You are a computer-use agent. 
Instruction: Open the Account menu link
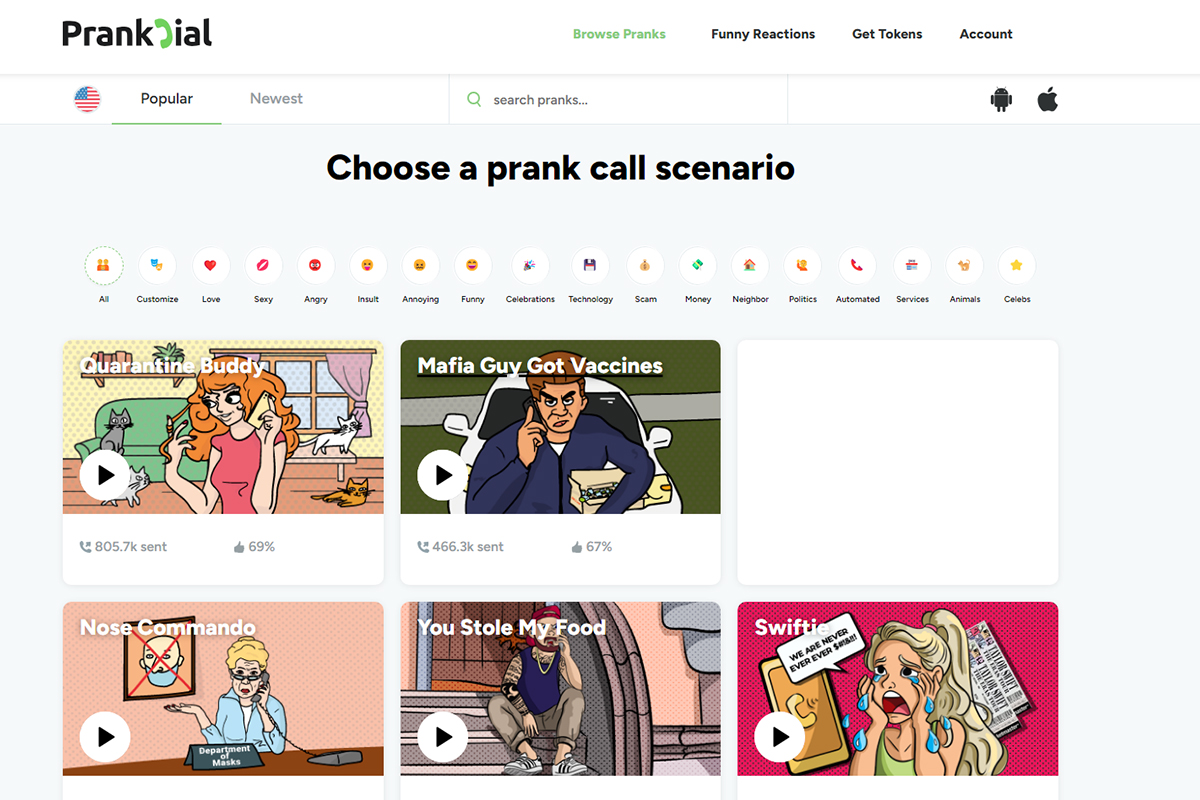pyautogui.click(x=986, y=34)
